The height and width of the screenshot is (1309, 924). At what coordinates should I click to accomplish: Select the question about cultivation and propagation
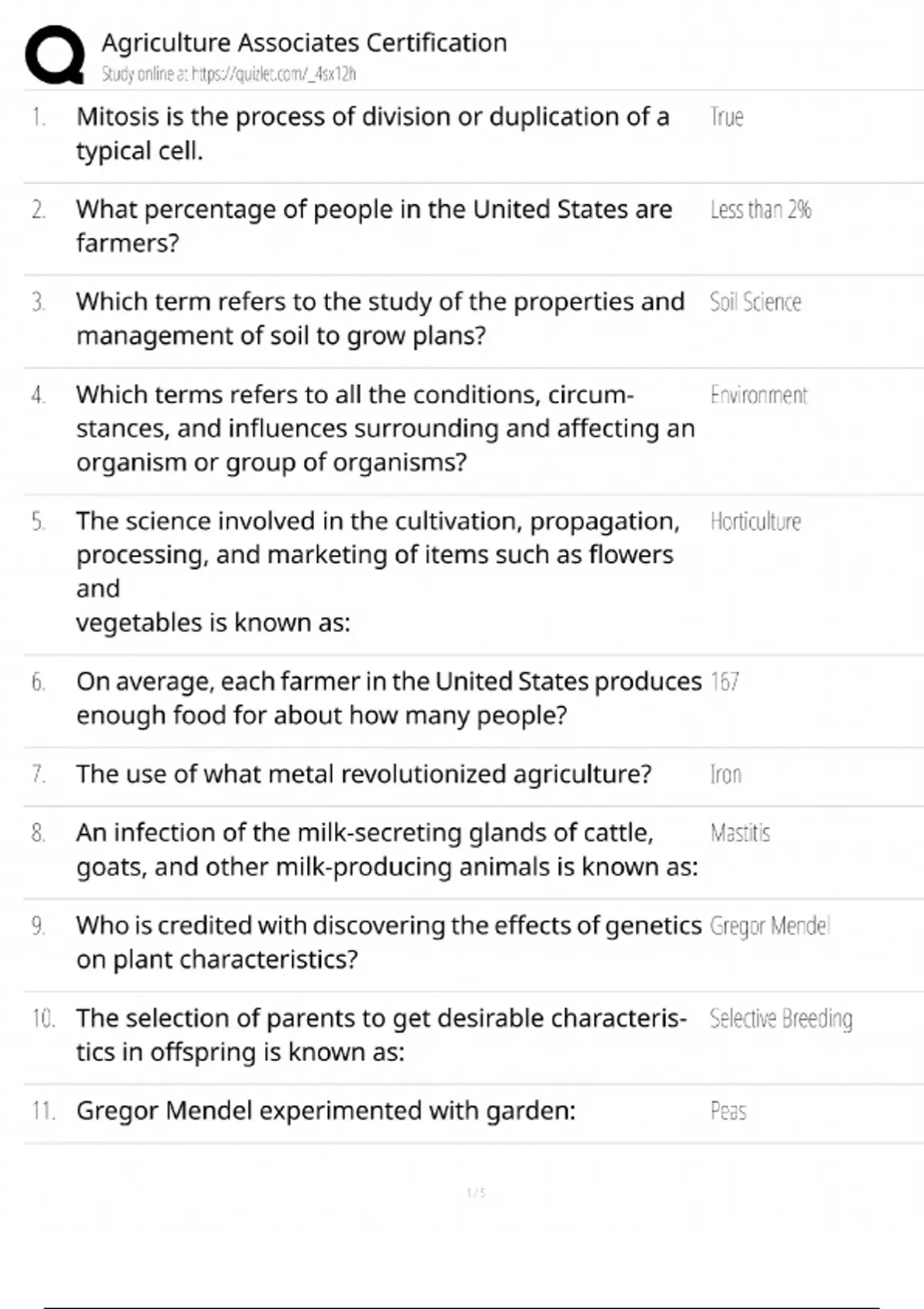pyautogui.click(x=377, y=571)
